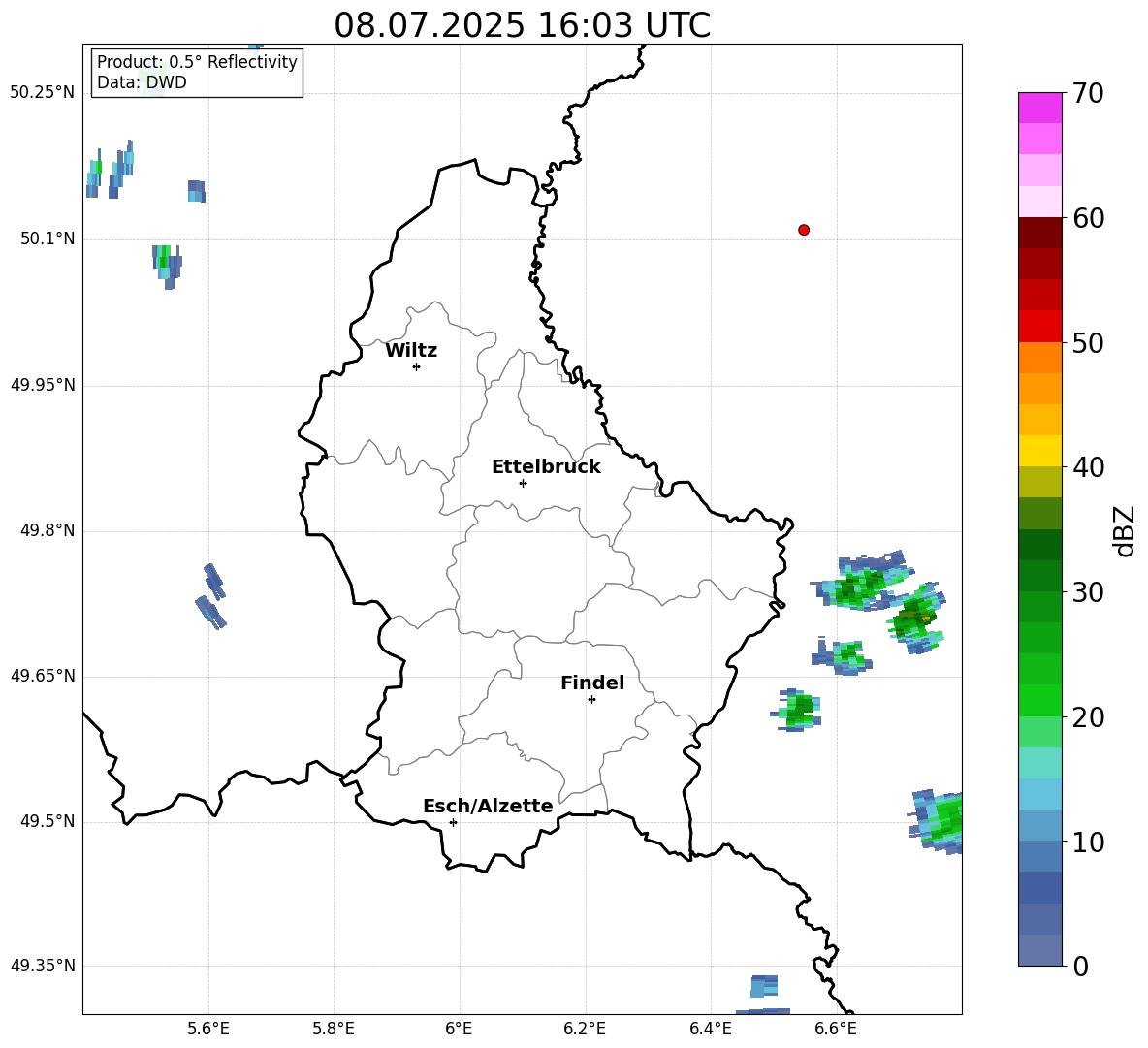Click the dark red 60 dBZ color band

(x=1039, y=233)
